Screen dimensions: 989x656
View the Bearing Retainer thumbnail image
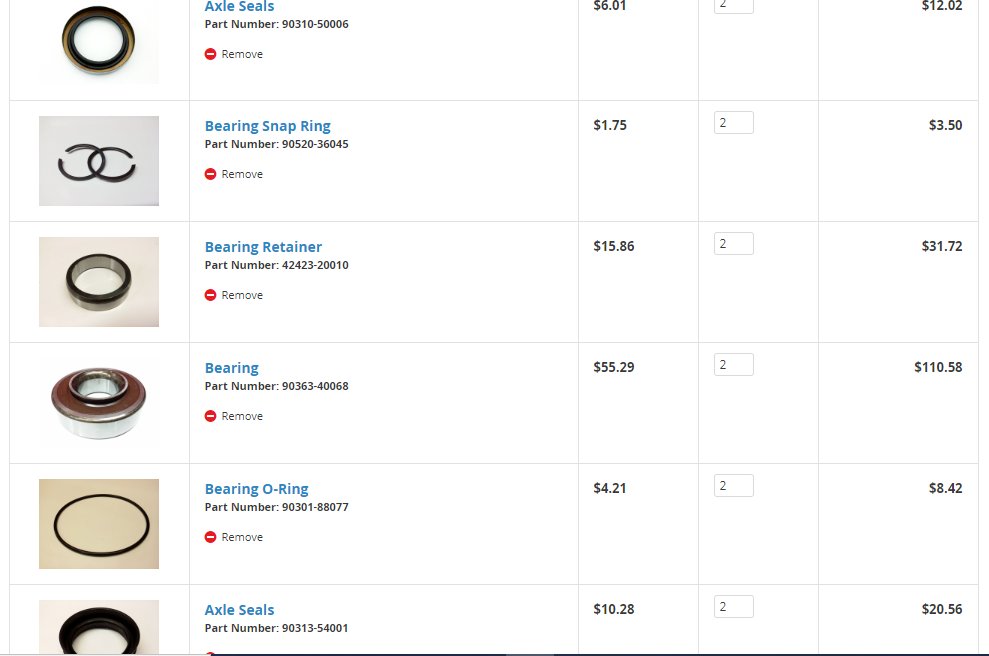point(99,282)
